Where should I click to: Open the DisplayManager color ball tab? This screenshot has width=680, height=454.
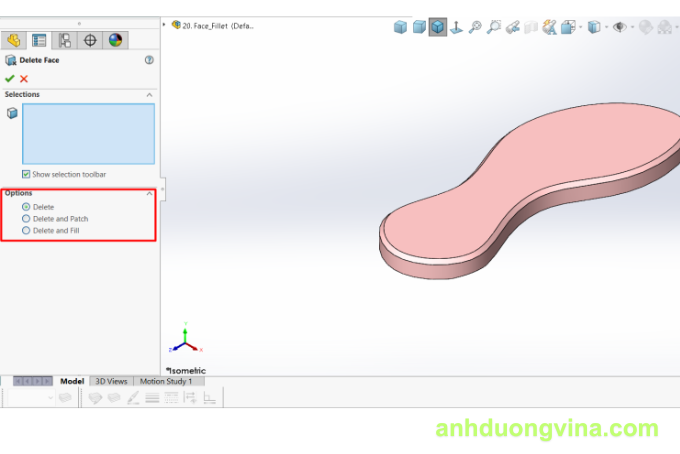click(115, 40)
